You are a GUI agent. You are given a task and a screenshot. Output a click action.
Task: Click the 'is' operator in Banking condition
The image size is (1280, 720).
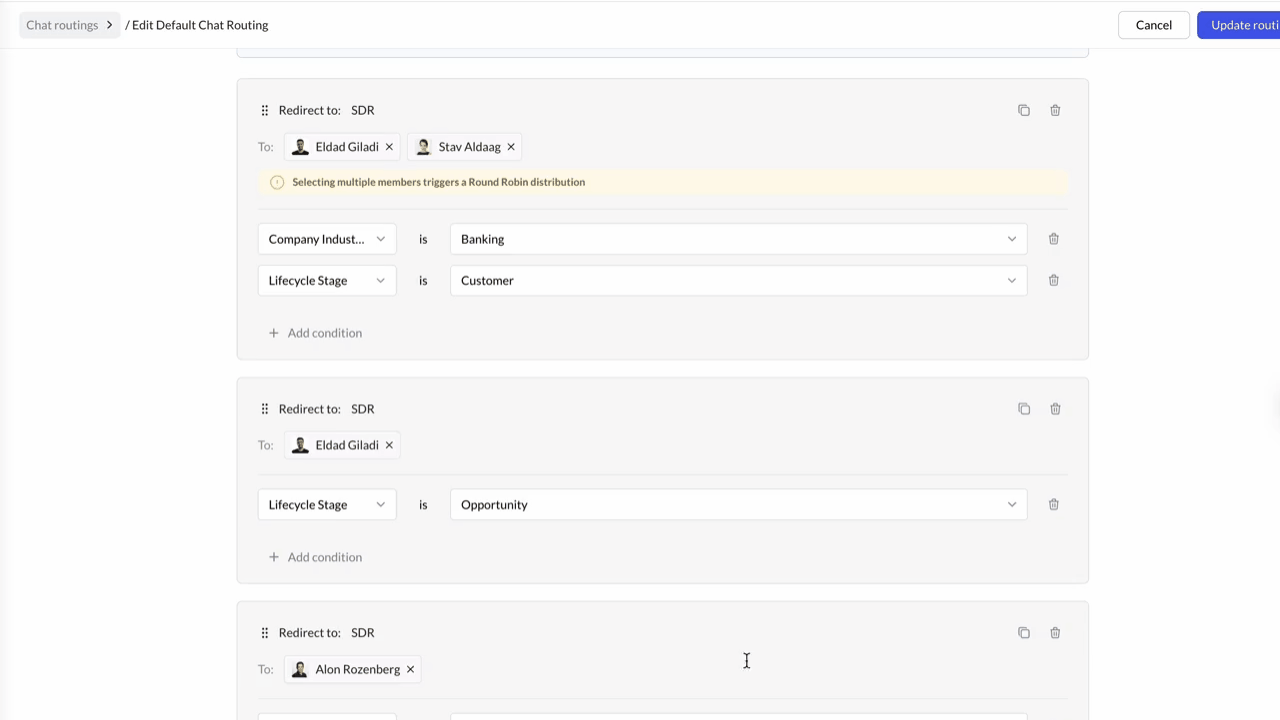(423, 239)
